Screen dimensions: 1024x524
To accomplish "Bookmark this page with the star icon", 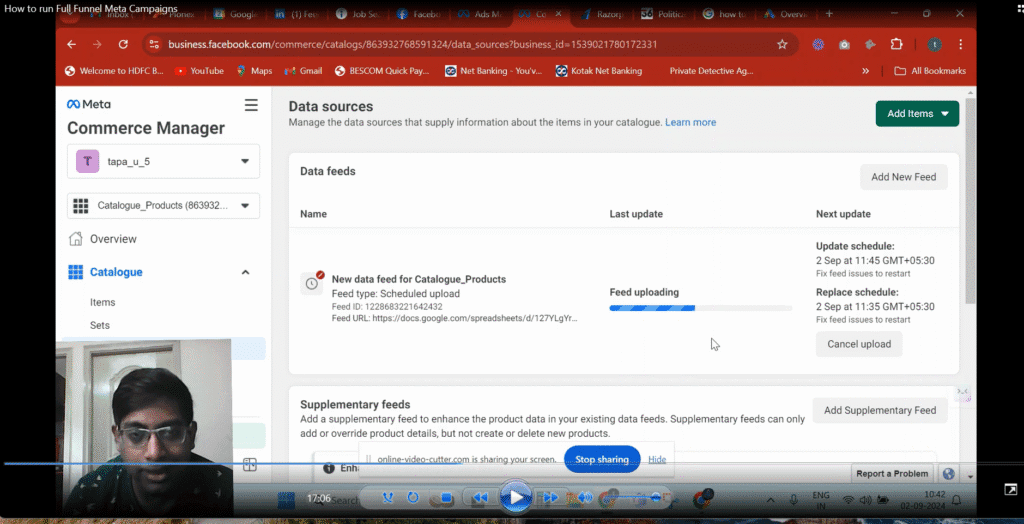I will 782,44.
